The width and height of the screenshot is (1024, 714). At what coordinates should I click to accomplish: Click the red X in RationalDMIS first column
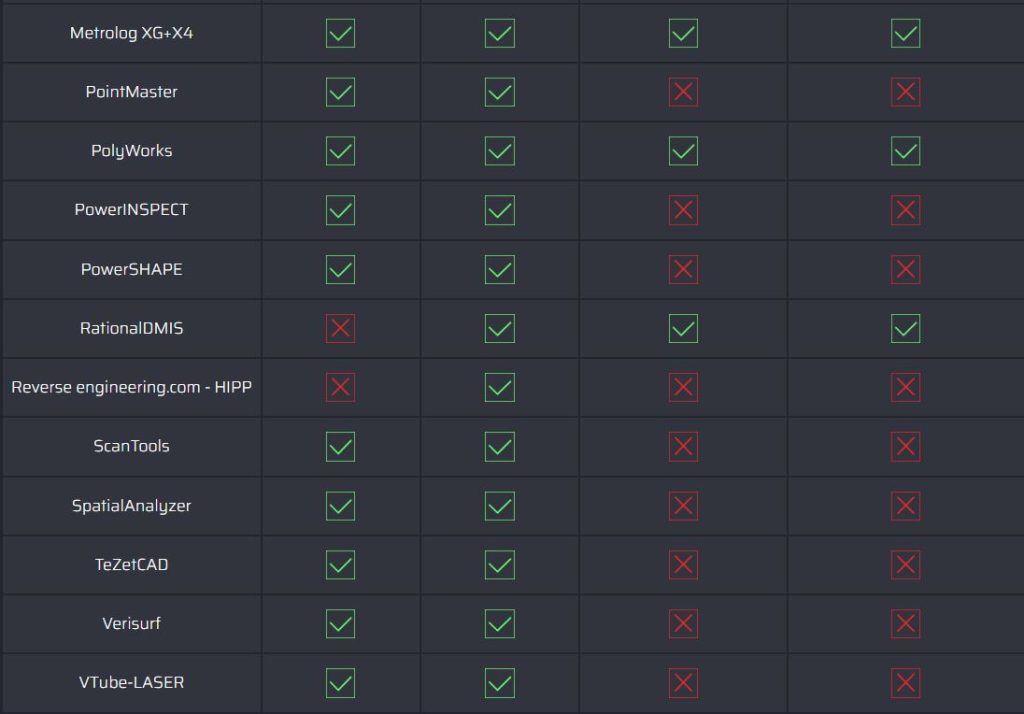coord(340,328)
